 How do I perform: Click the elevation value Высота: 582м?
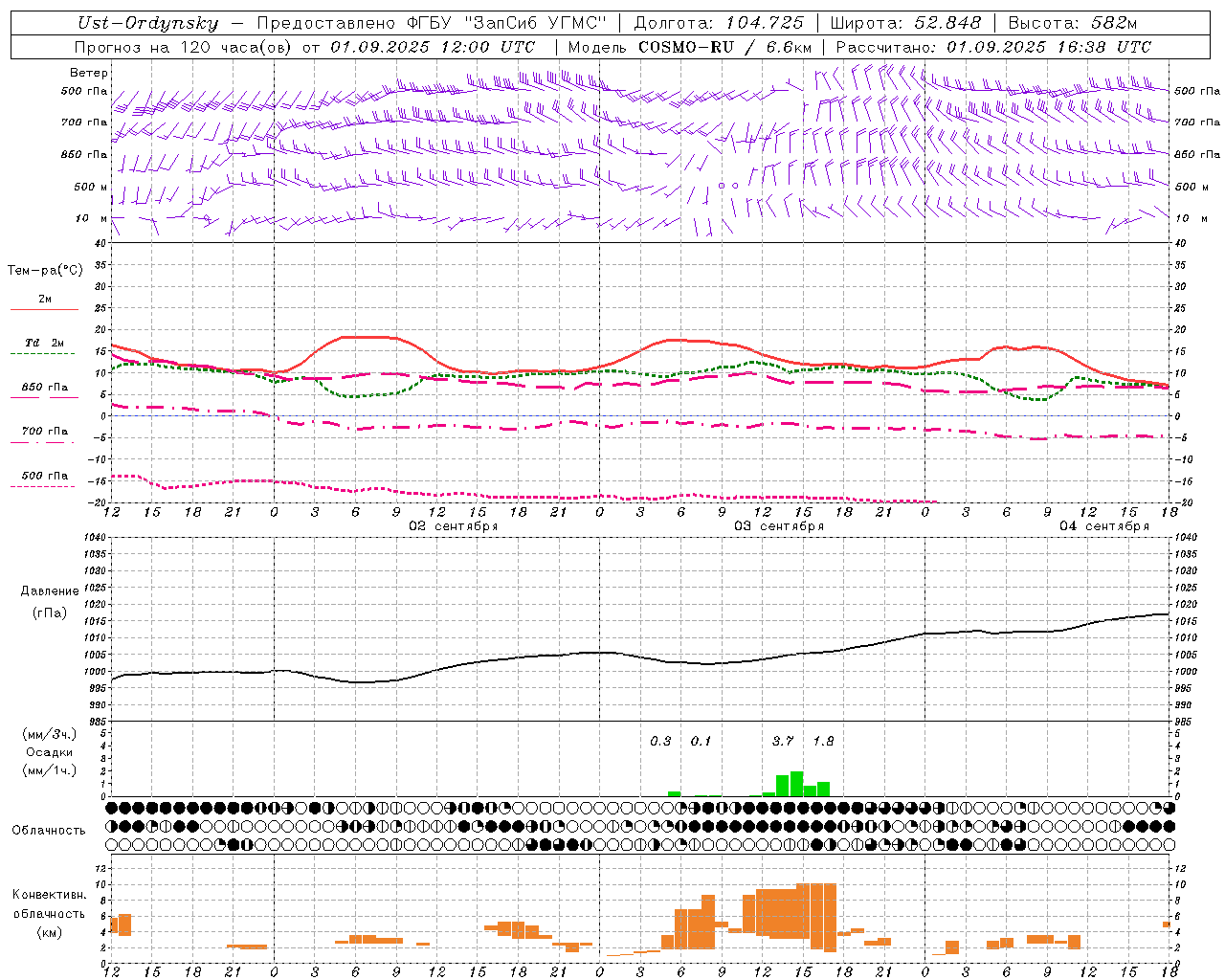(x=1073, y=23)
